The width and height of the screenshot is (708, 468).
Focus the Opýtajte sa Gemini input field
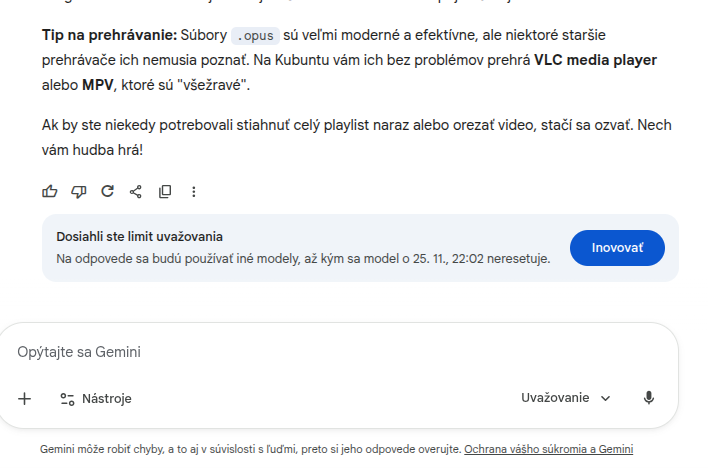coord(300,352)
